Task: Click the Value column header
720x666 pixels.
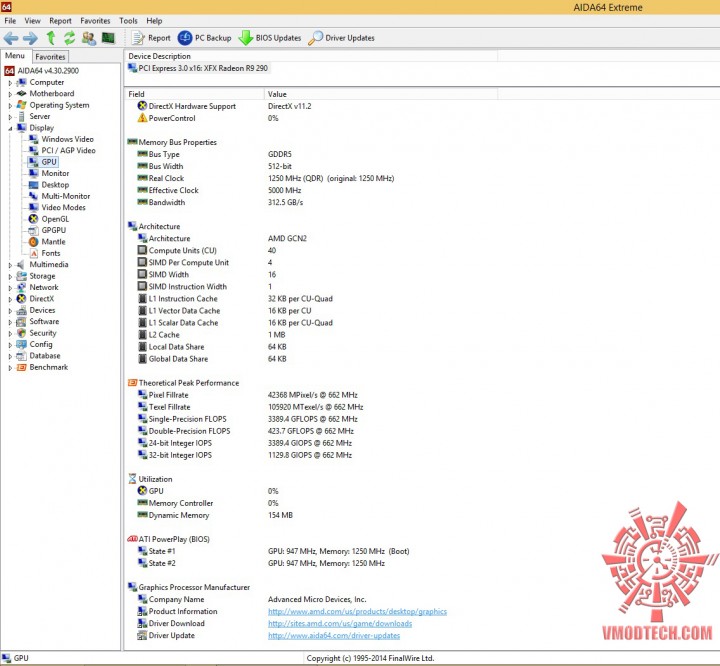Action: tap(381, 94)
